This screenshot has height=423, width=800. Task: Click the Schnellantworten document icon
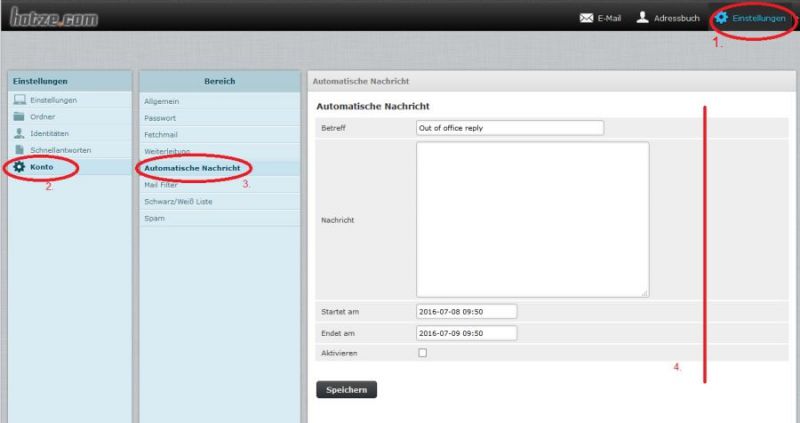(x=19, y=150)
